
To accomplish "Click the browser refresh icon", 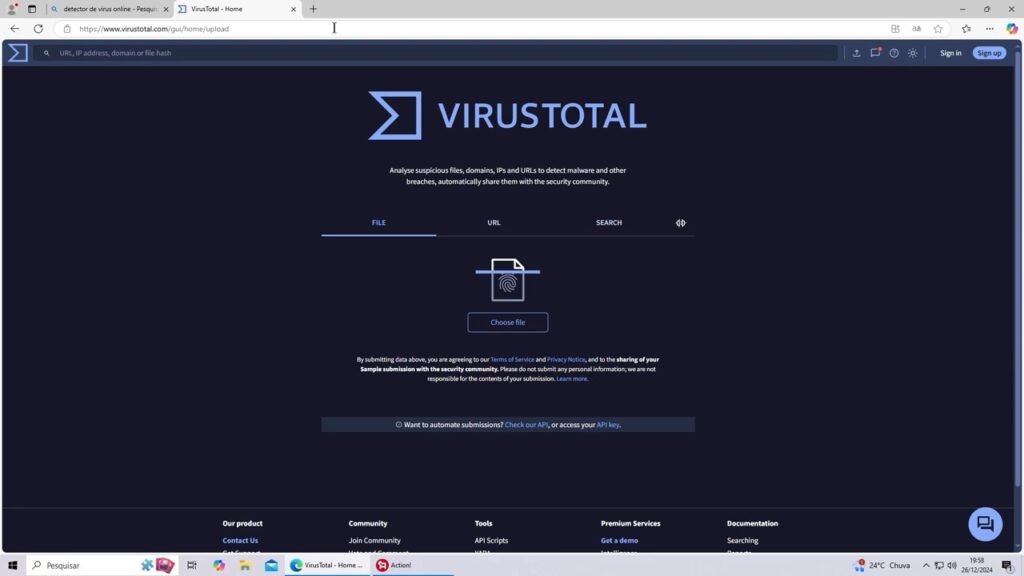I will pyautogui.click(x=39, y=29).
